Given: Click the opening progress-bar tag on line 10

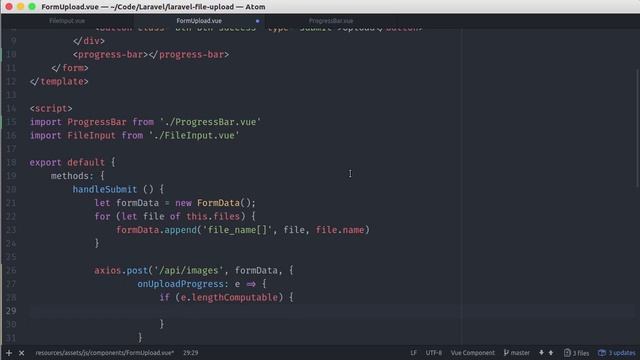Looking at the screenshot, I should click(x=110, y=54).
